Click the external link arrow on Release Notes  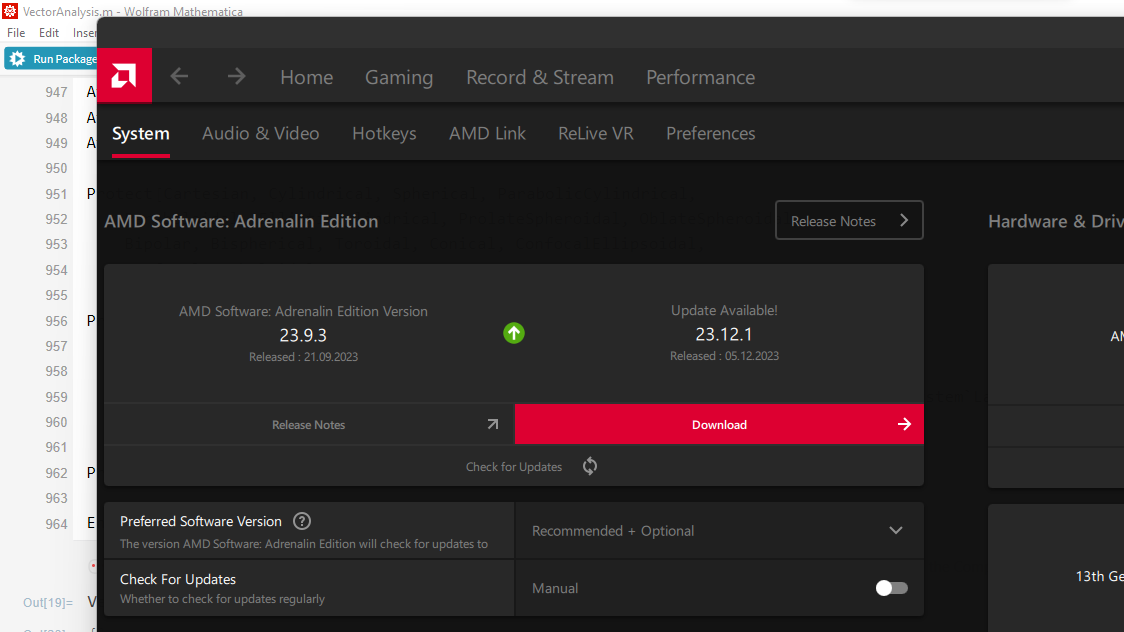492,424
